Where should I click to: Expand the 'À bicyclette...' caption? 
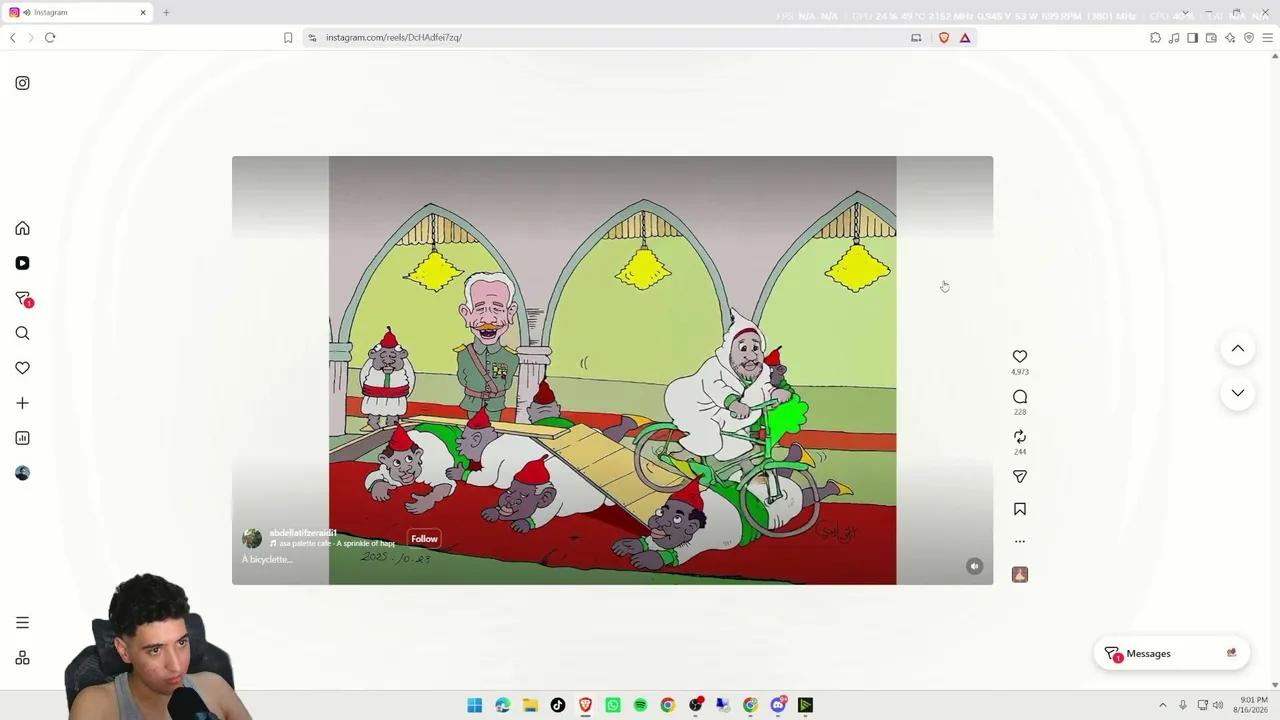[x=267, y=560]
